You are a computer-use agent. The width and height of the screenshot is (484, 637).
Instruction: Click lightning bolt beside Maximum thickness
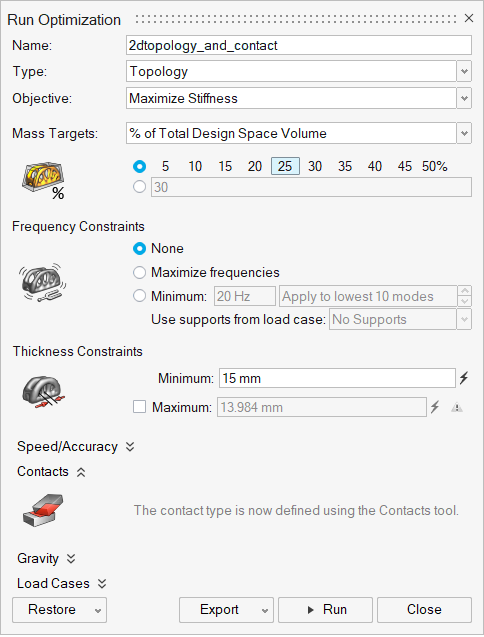[x=435, y=407]
